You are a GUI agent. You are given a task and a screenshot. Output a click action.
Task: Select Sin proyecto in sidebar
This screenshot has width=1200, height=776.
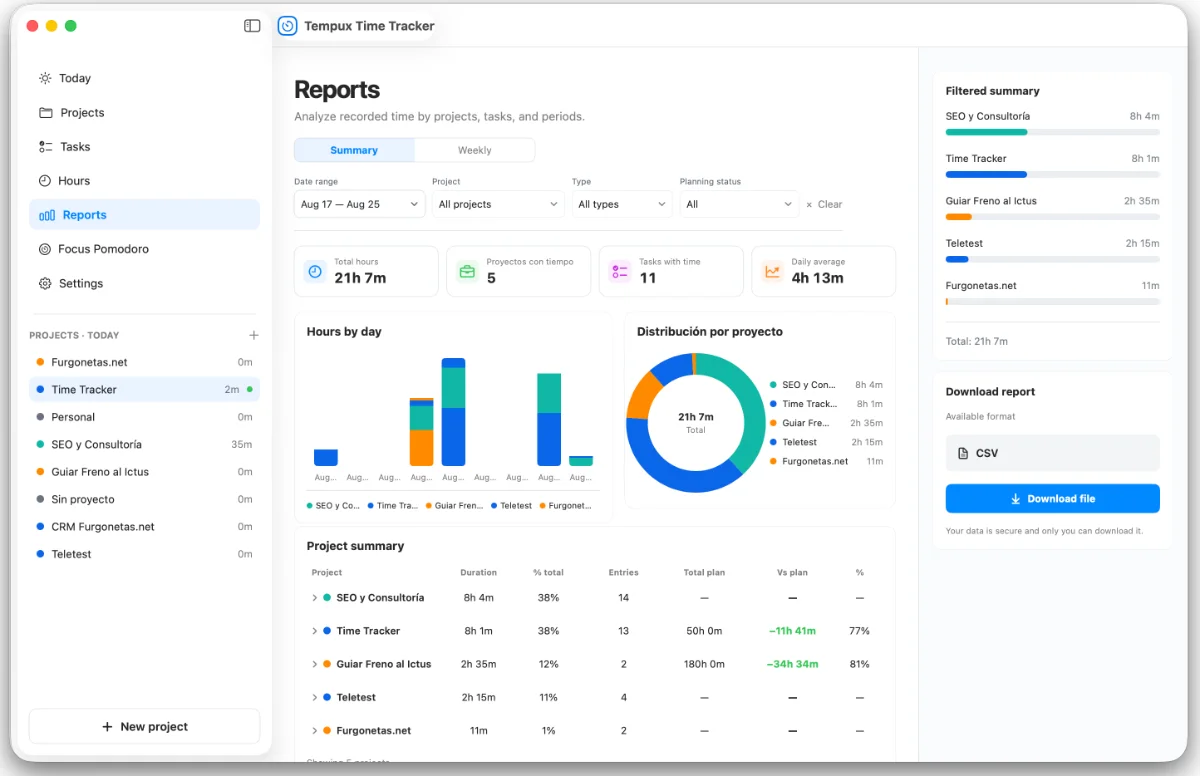point(144,499)
